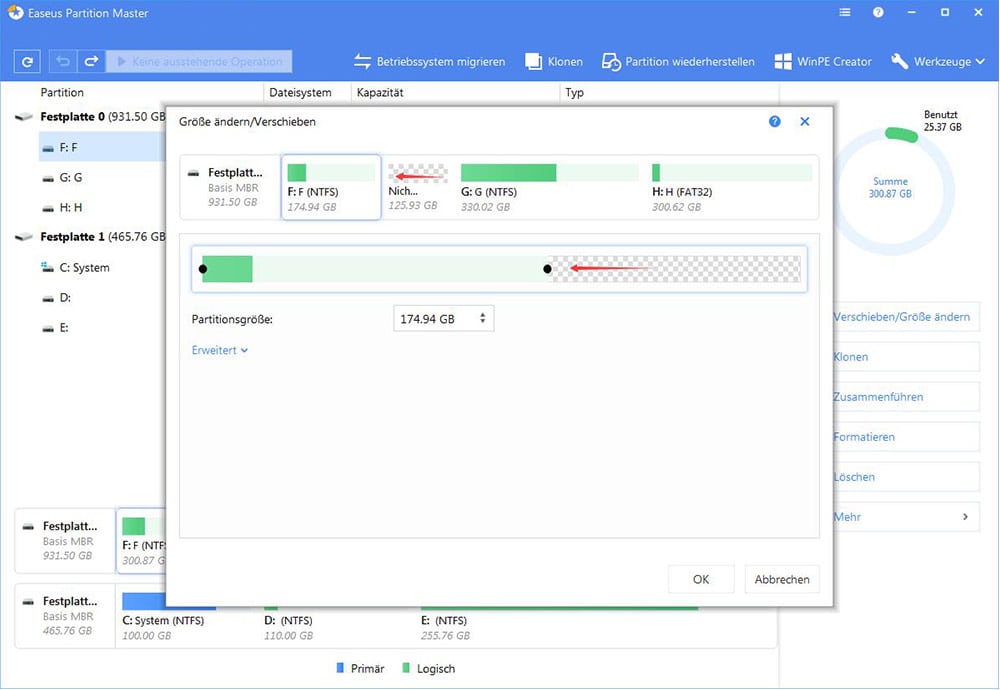Image resolution: width=1000 pixels, height=690 pixels.
Task: Confirm with the OK button
Action: 701,579
